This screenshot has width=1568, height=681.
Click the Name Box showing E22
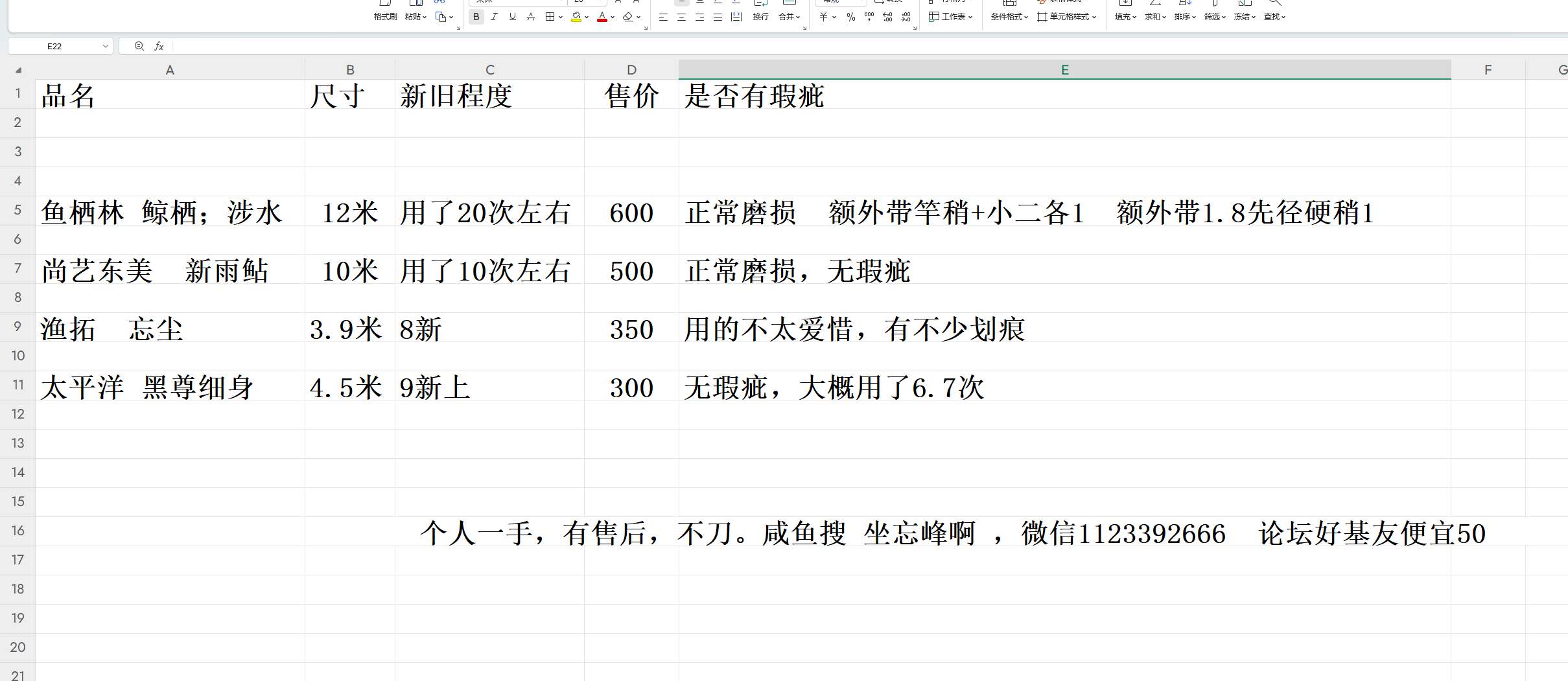[54, 46]
